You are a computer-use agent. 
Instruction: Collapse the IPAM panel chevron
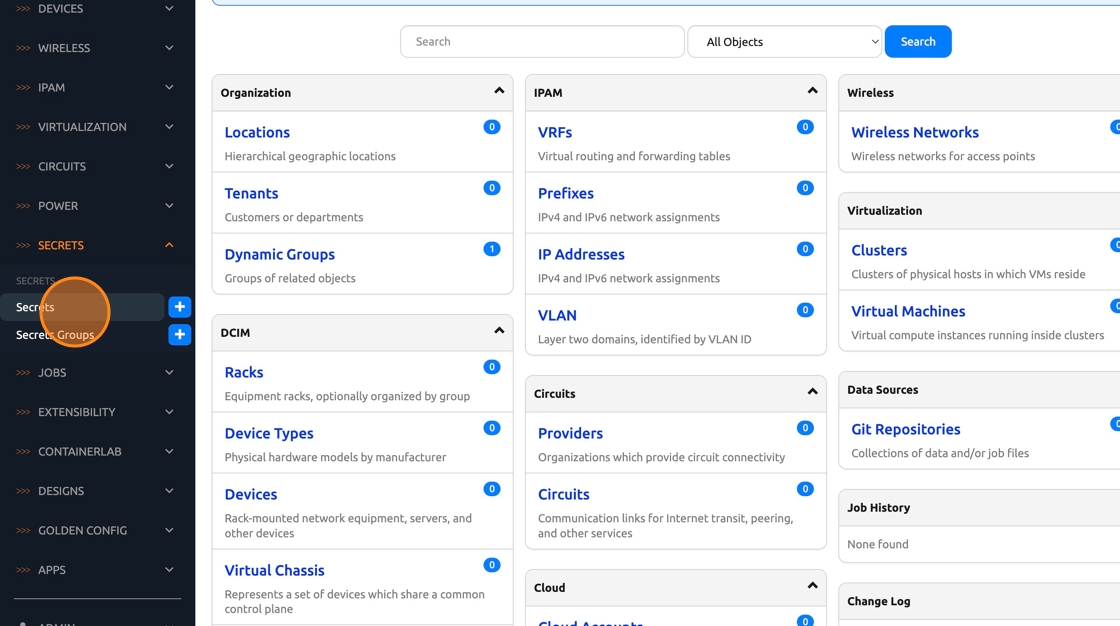tap(812, 92)
